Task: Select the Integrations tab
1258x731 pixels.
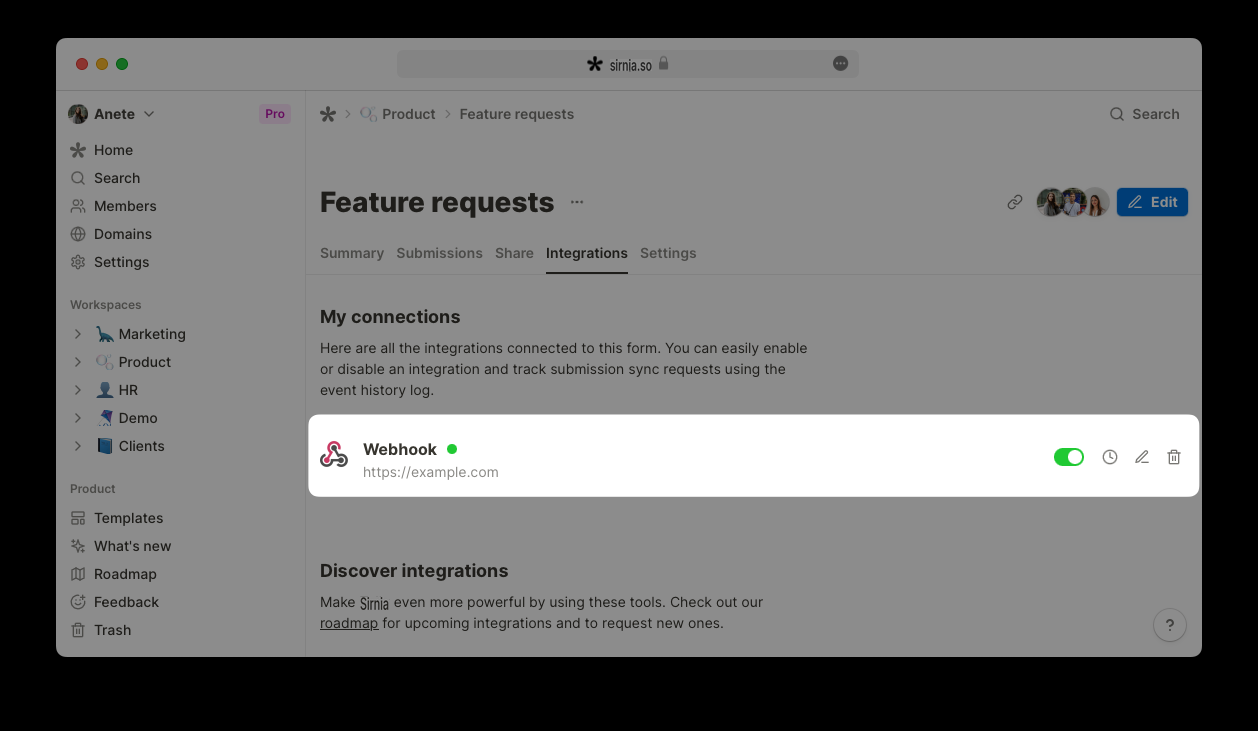Action: [587, 253]
